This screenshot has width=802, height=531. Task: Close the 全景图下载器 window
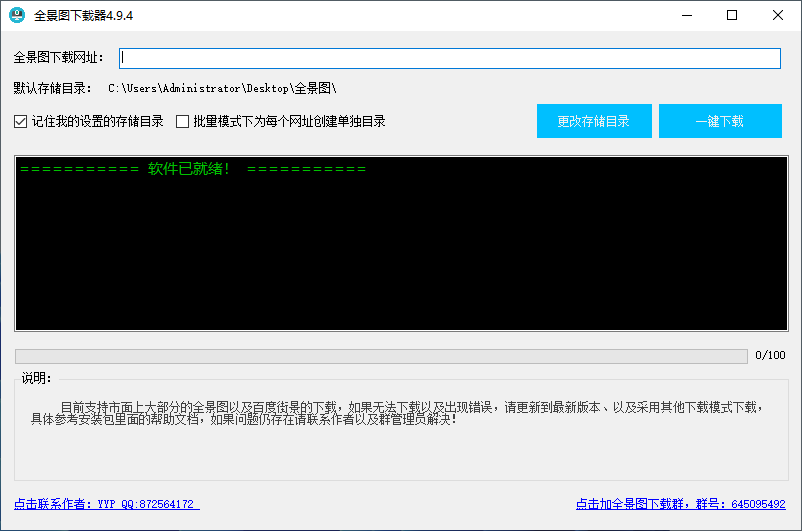(778, 16)
